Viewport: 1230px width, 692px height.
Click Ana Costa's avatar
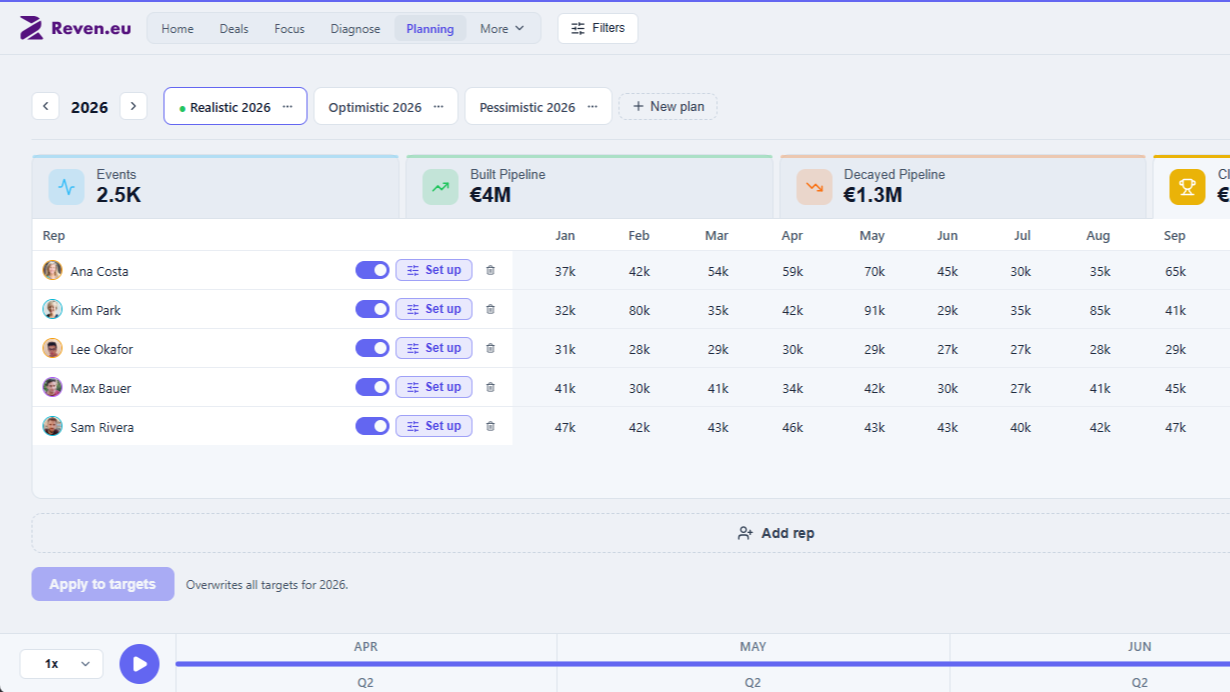click(53, 270)
